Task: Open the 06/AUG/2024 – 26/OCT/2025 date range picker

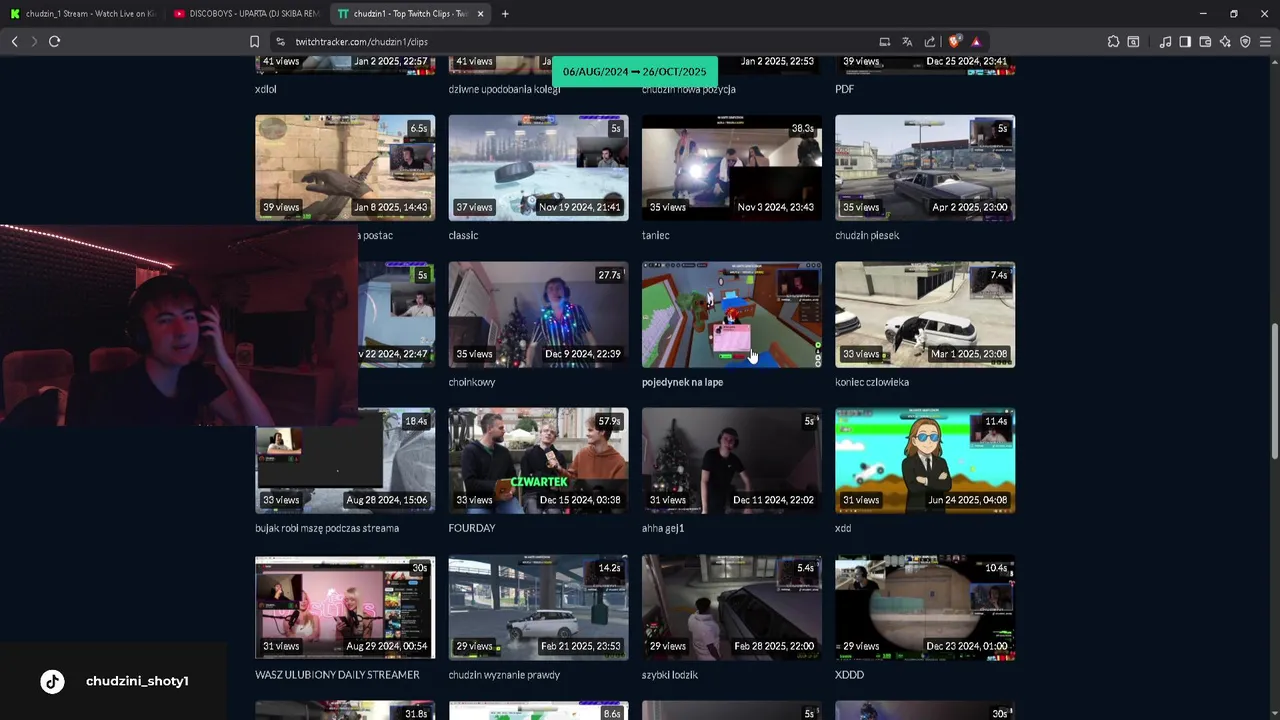Action: [634, 71]
